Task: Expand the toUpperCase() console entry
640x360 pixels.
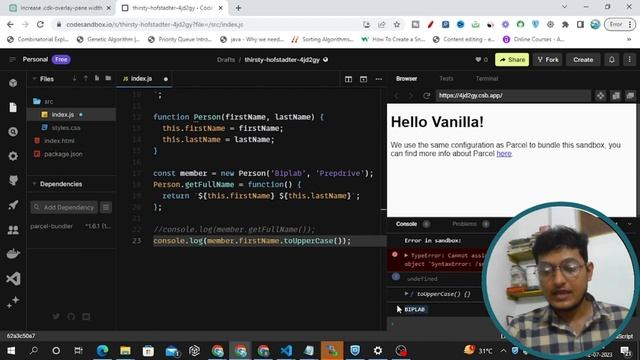Action: 406,293
